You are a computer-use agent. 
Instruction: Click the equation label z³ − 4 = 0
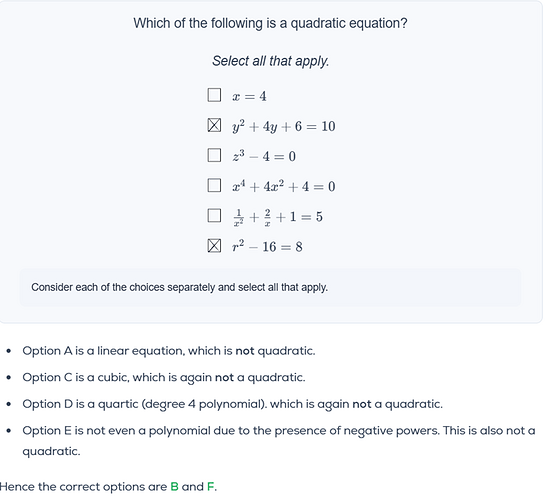click(x=264, y=156)
